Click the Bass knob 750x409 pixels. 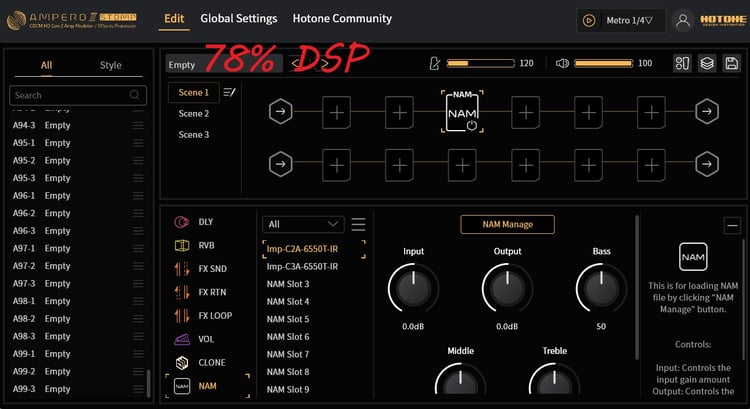coord(601,288)
